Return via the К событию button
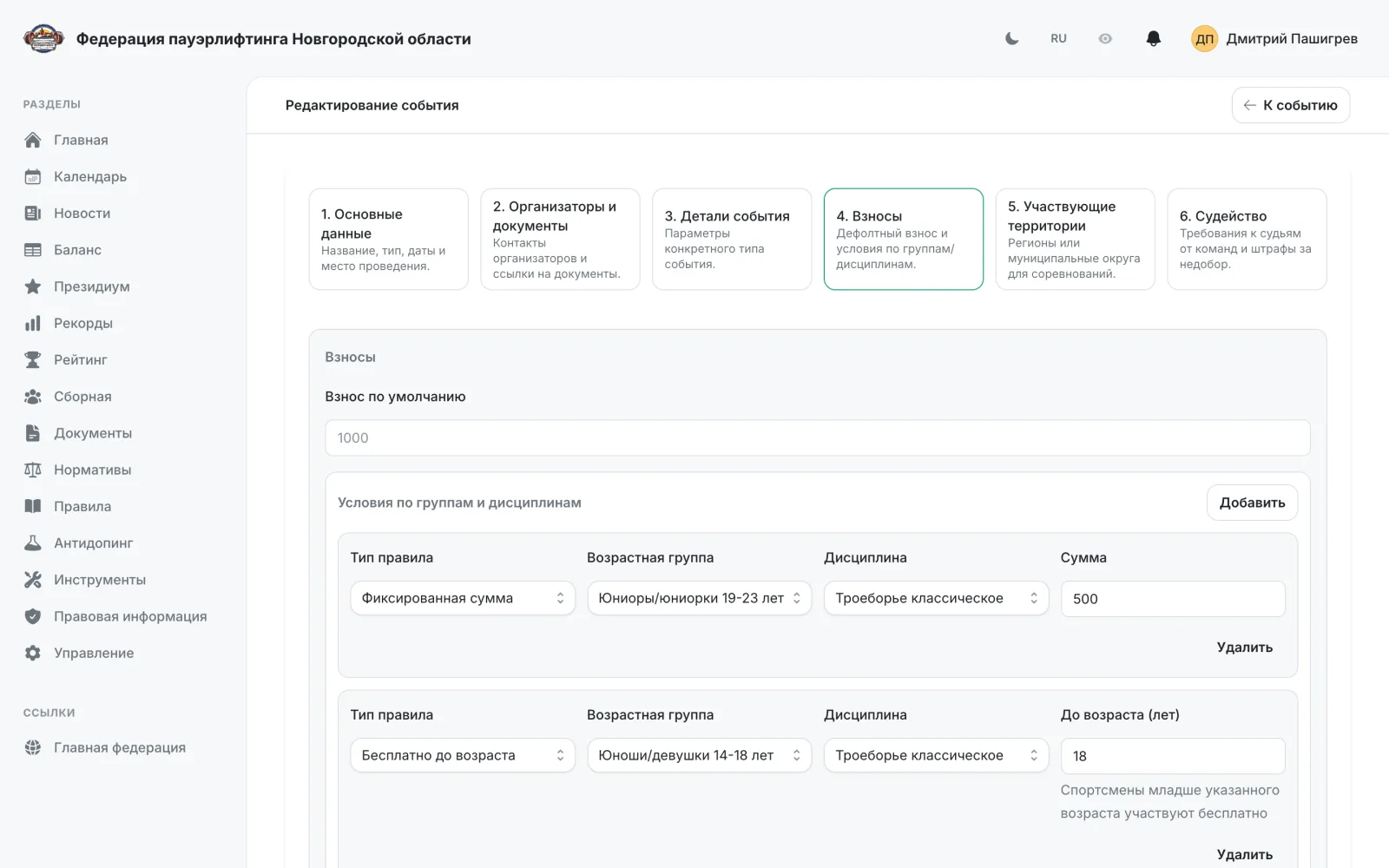Screen dimensions: 1389x868 point(1290,105)
